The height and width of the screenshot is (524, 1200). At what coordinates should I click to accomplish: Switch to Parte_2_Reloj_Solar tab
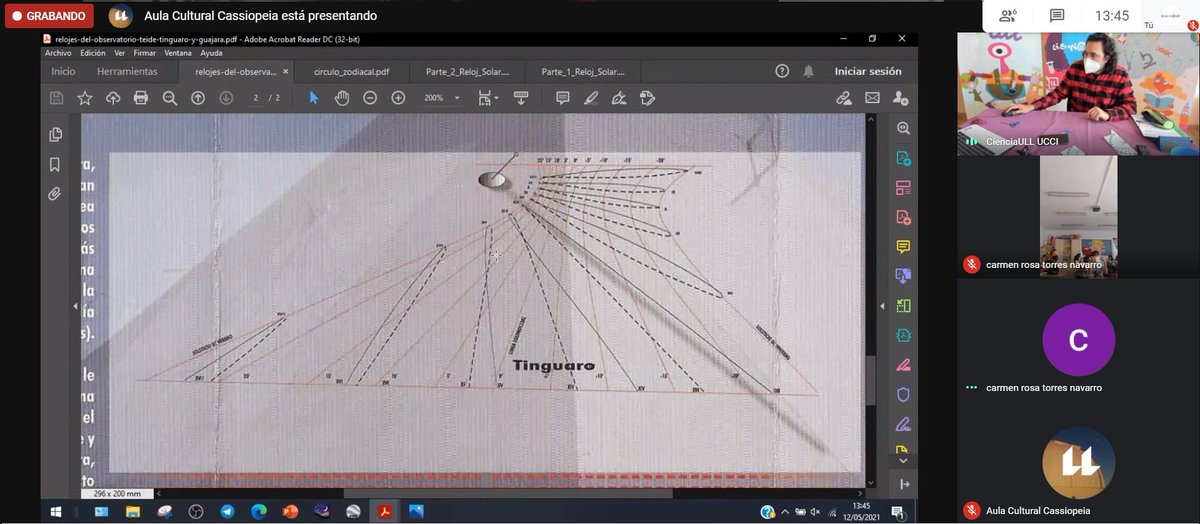pos(467,71)
